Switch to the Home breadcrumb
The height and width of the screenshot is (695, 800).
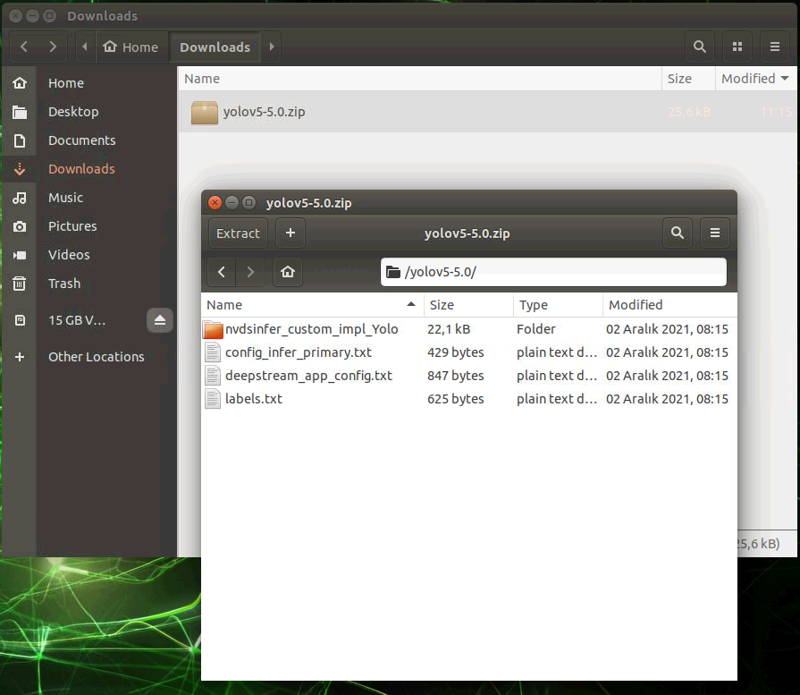point(131,46)
